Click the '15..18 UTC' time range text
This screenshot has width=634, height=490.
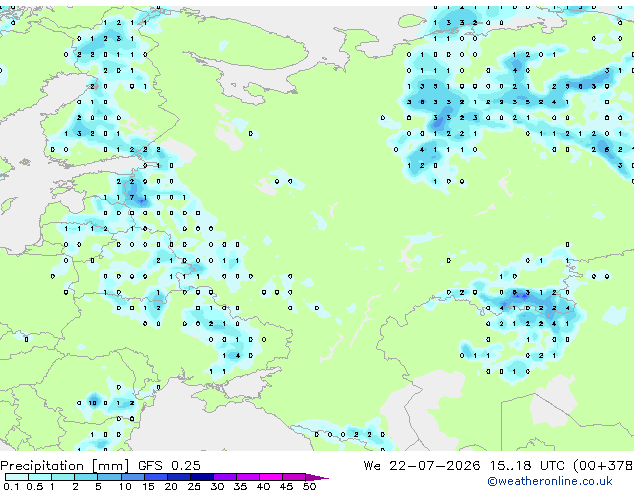(x=526, y=465)
